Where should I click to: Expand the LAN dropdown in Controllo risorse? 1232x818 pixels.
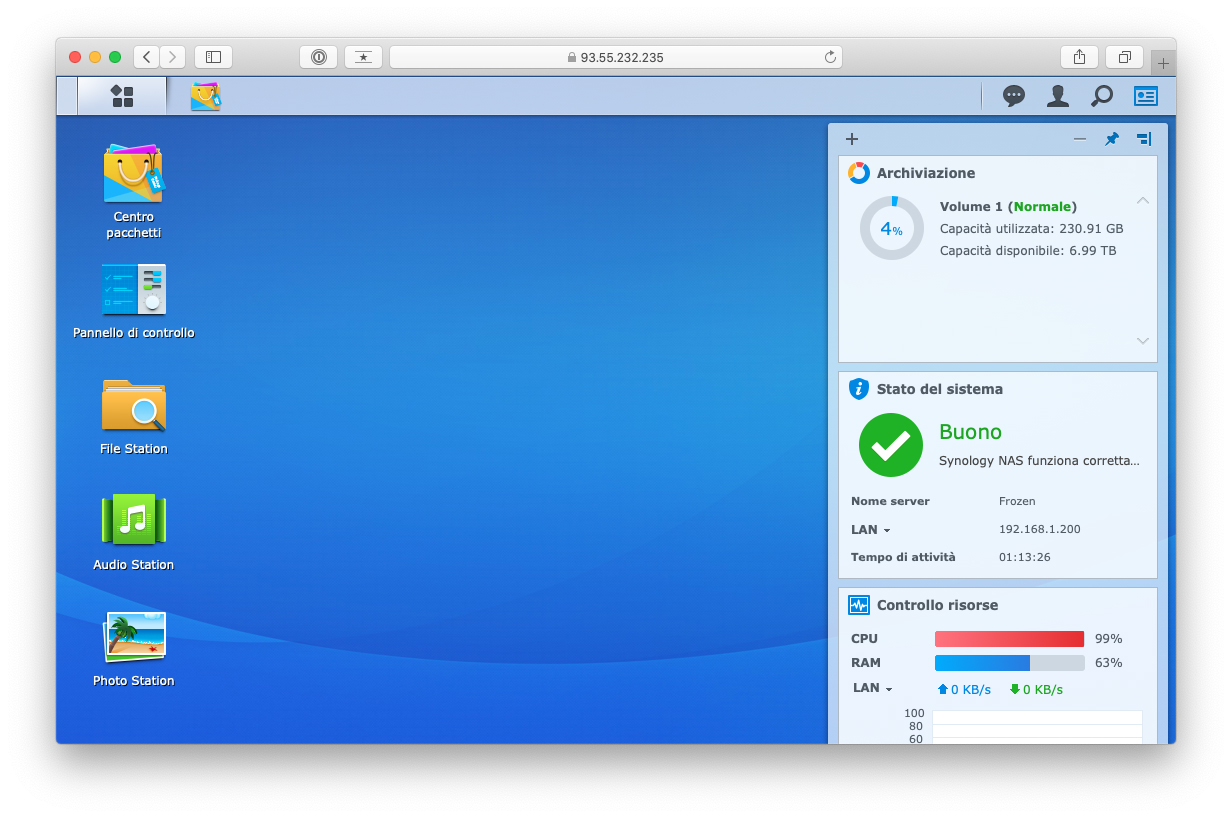pos(873,688)
